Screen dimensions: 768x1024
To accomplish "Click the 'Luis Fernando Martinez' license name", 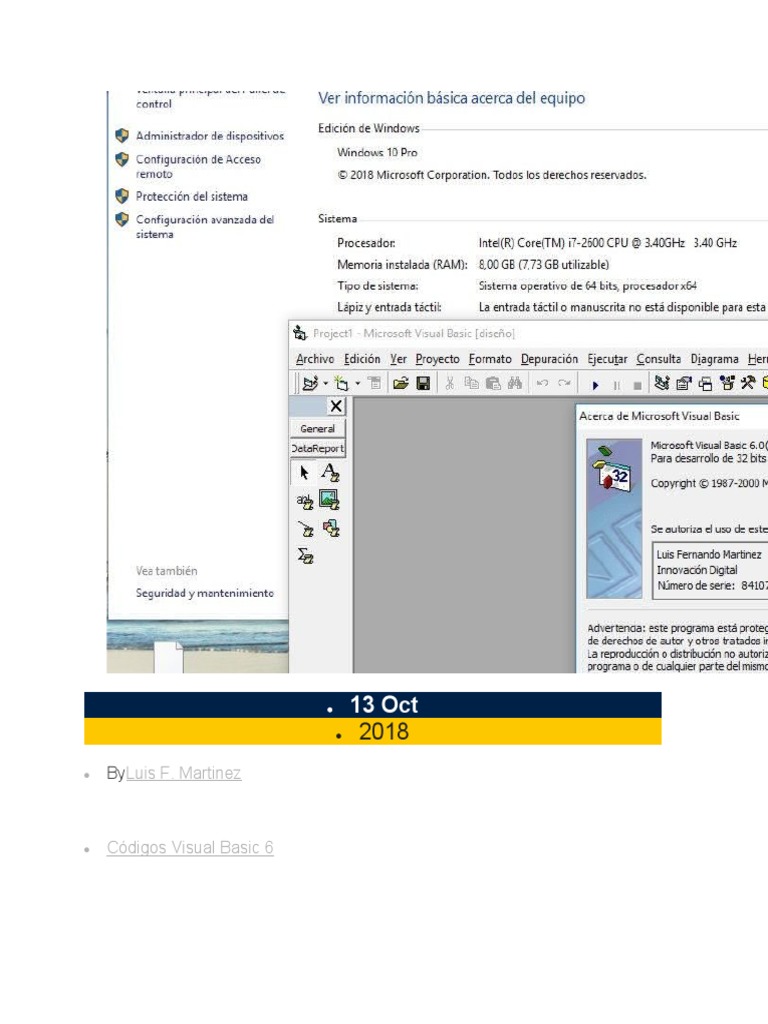I will tap(709, 554).
